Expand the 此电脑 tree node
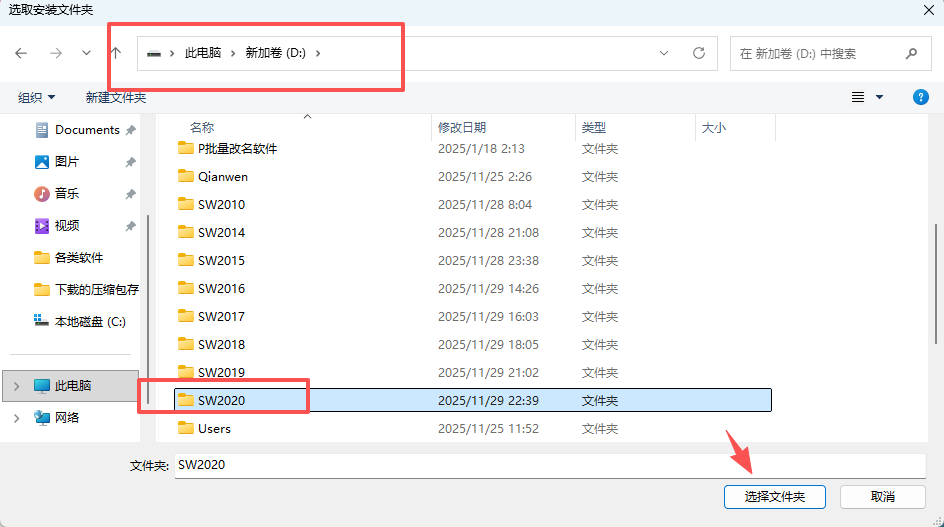This screenshot has width=944, height=527. point(16,385)
